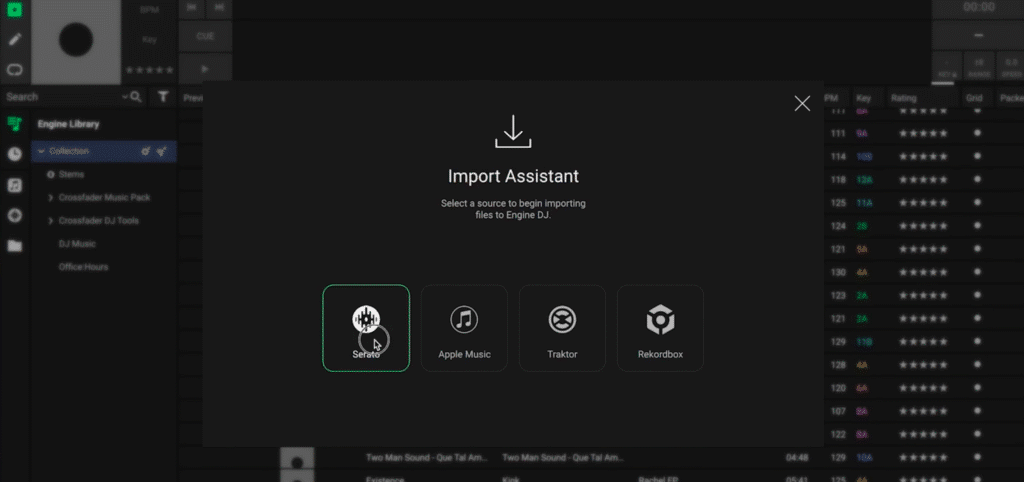Open the green Engine Library sidebar icon
Image resolution: width=1024 pixels, height=482 pixels.
pyautogui.click(x=14, y=123)
